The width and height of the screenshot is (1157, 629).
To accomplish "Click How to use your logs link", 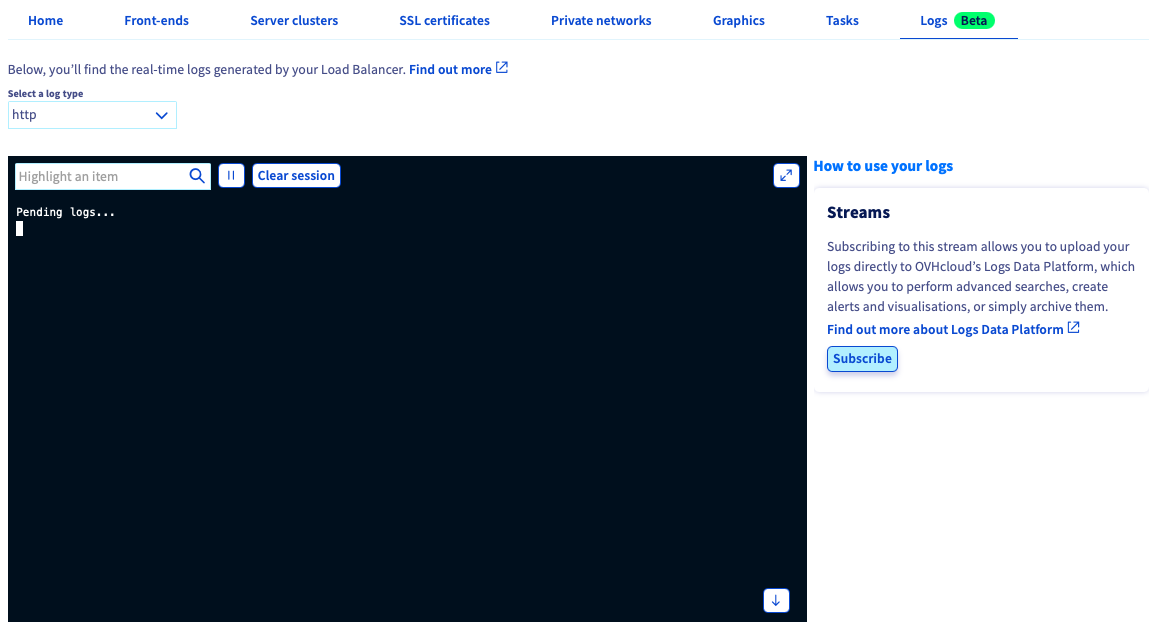I will coord(883,166).
